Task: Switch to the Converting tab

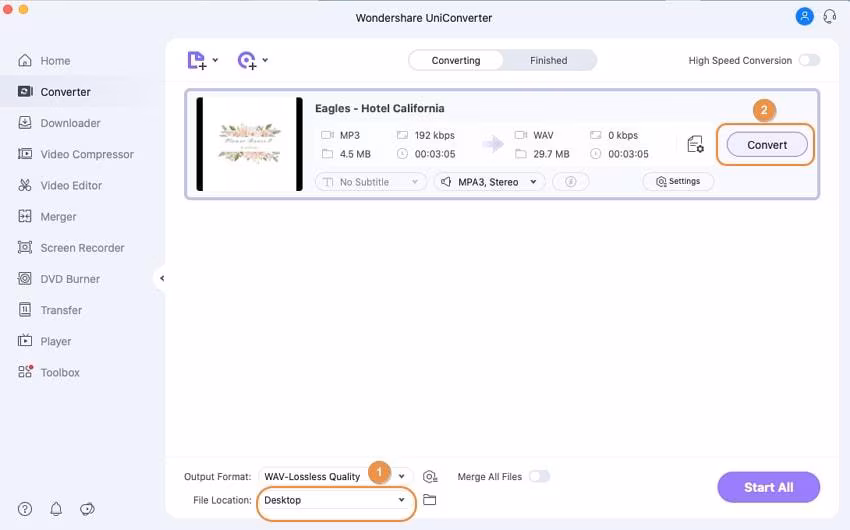Action: [455, 60]
